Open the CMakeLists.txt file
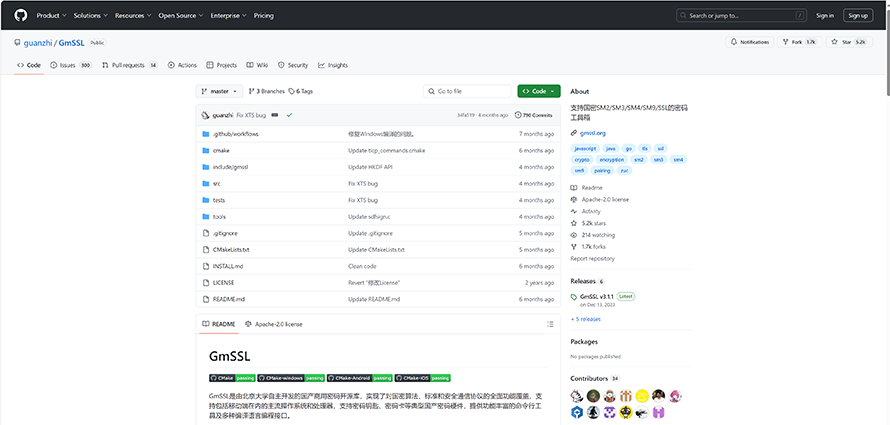Viewport: 890px width, 425px height. pos(231,250)
